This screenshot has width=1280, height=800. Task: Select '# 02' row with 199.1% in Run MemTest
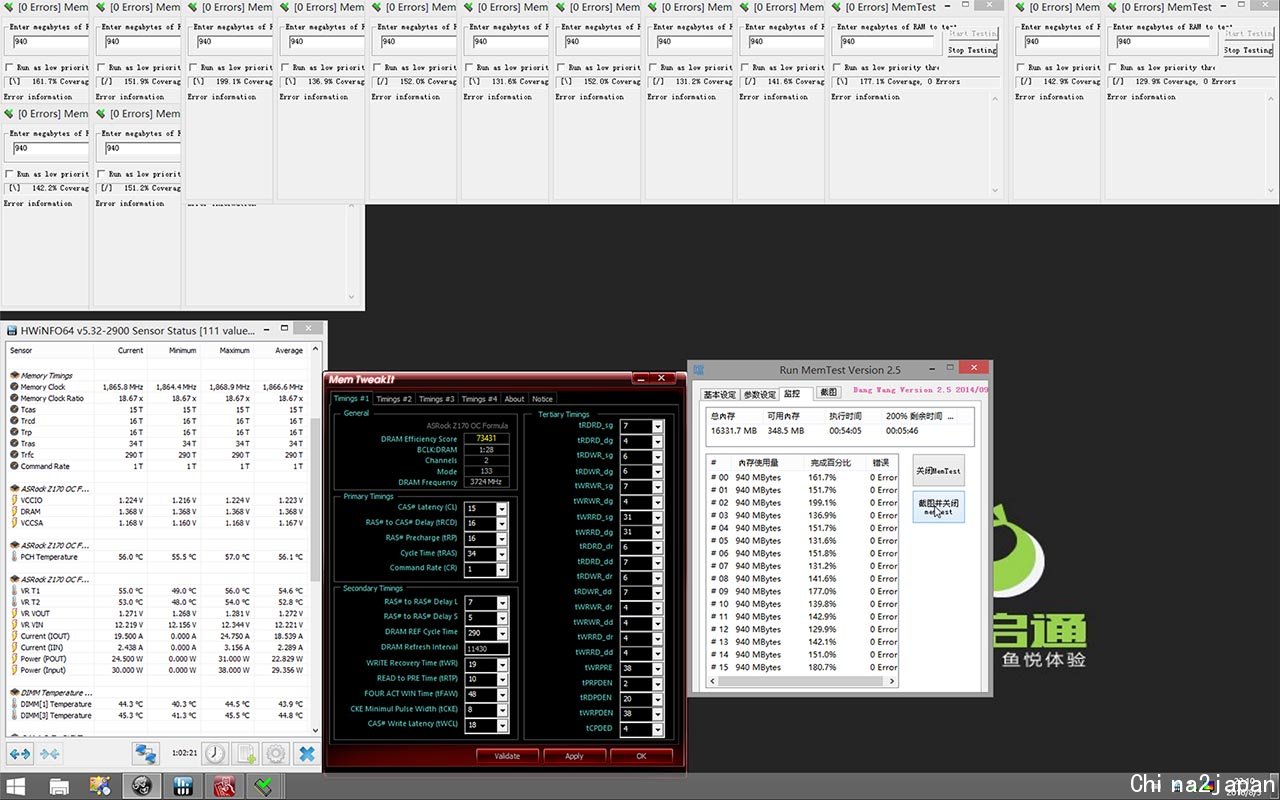click(802, 503)
